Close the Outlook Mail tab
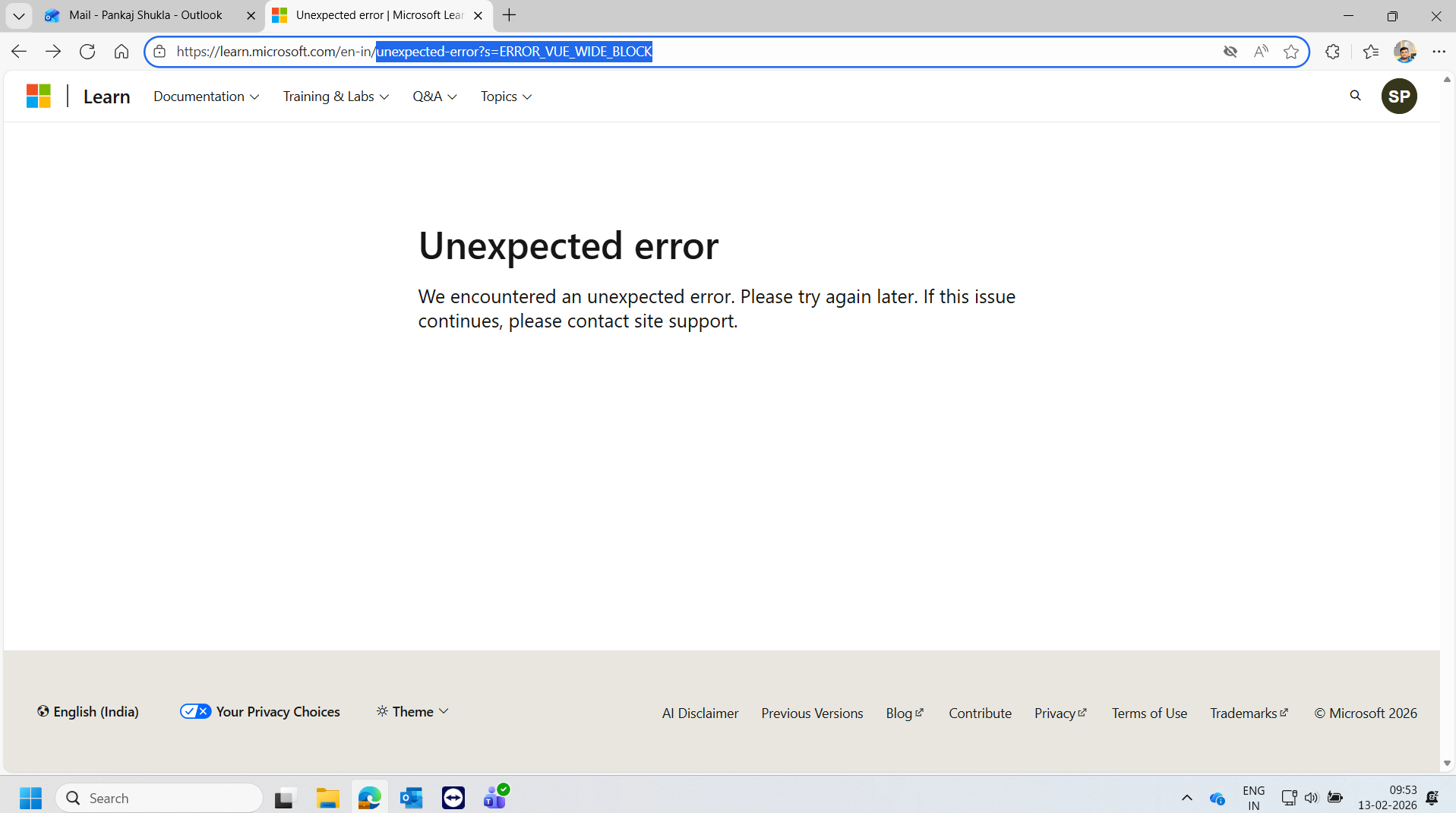The image size is (1456, 813). click(x=251, y=15)
